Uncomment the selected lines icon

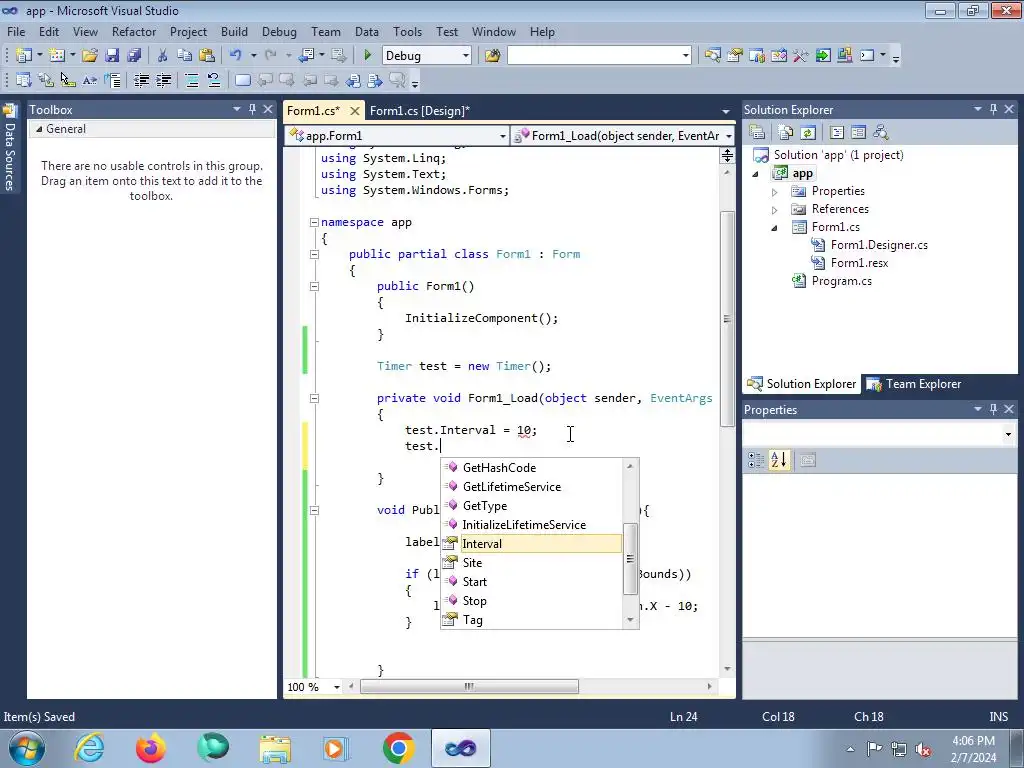[x=214, y=80]
